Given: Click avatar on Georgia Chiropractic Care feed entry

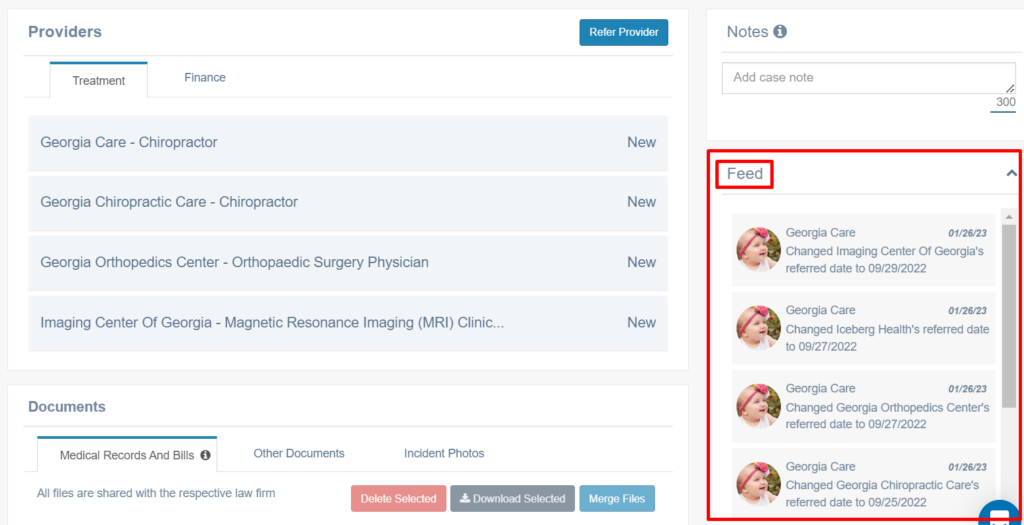Looking at the screenshot, I should pyautogui.click(x=759, y=484).
